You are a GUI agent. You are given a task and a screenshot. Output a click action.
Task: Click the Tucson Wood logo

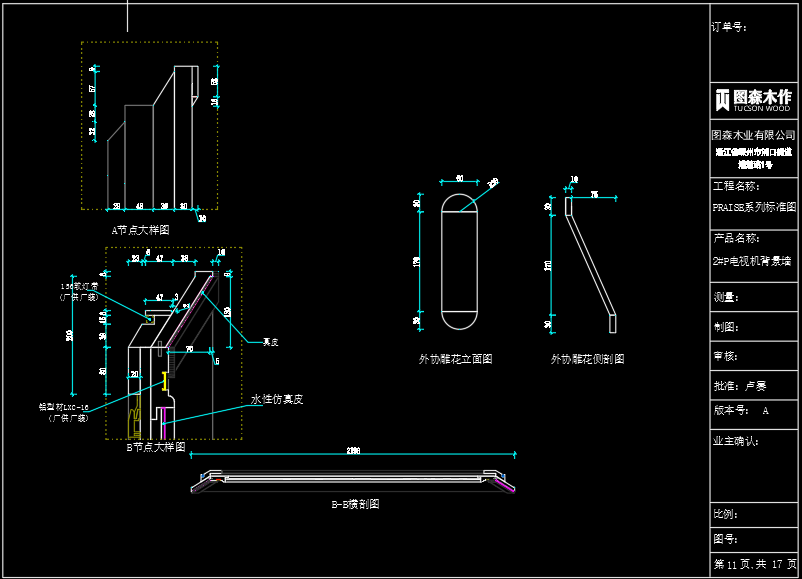[x=753, y=100]
